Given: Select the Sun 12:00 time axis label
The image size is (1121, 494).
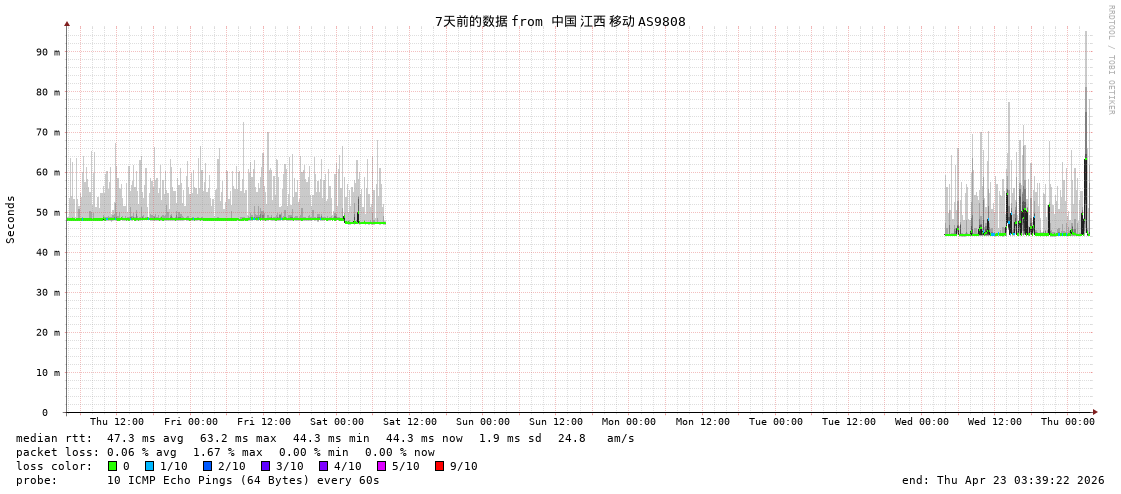Looking at the screenshot, I should [556, 422].
